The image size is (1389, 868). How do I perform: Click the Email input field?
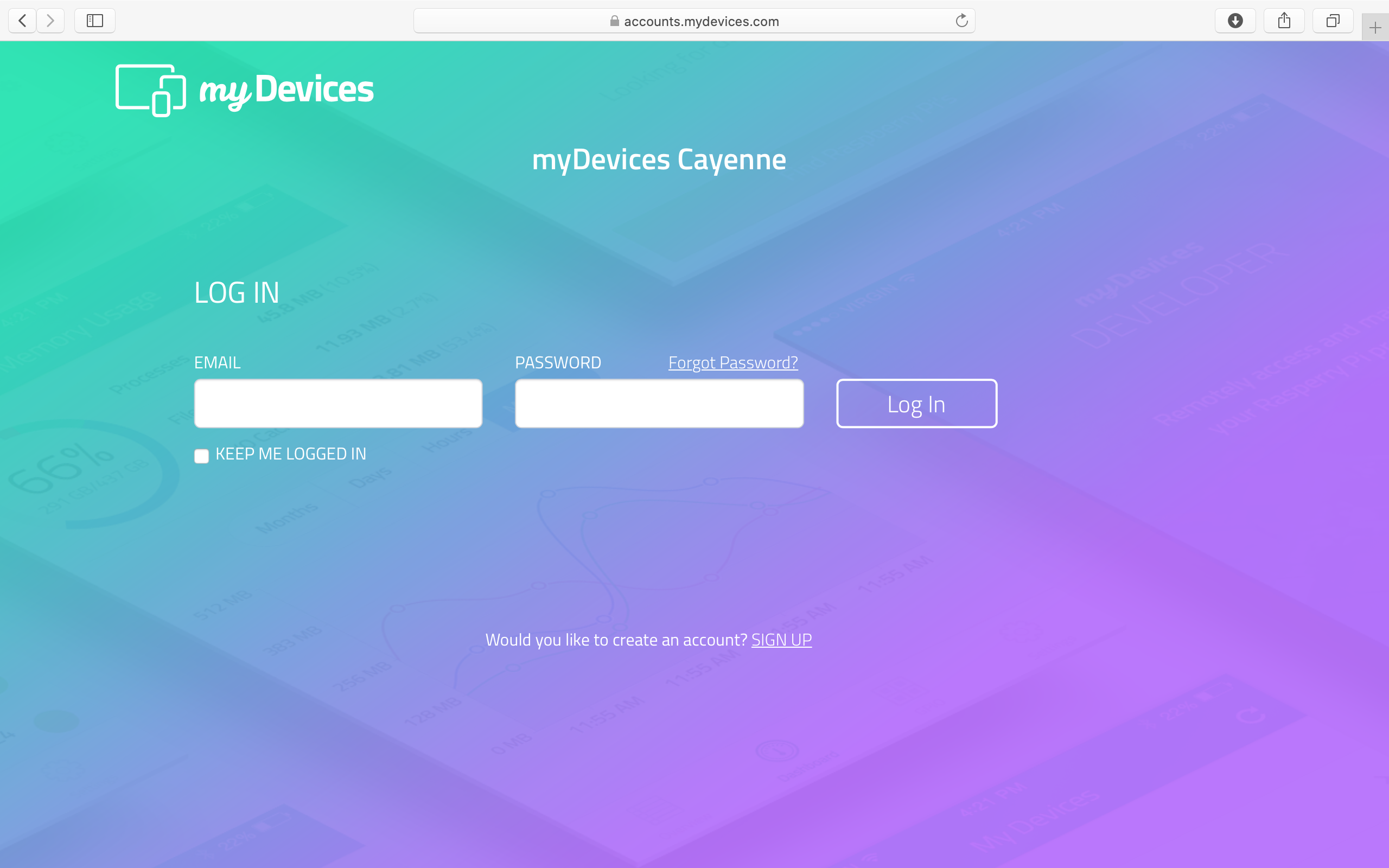[338, 404]
